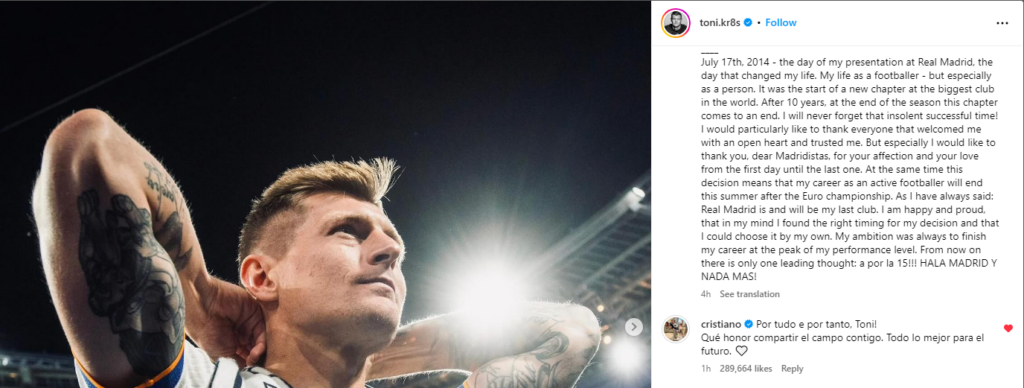Screen dimensions: 1024x388
Task: Open toni.kr8s username link
Action: click(720, 22)
